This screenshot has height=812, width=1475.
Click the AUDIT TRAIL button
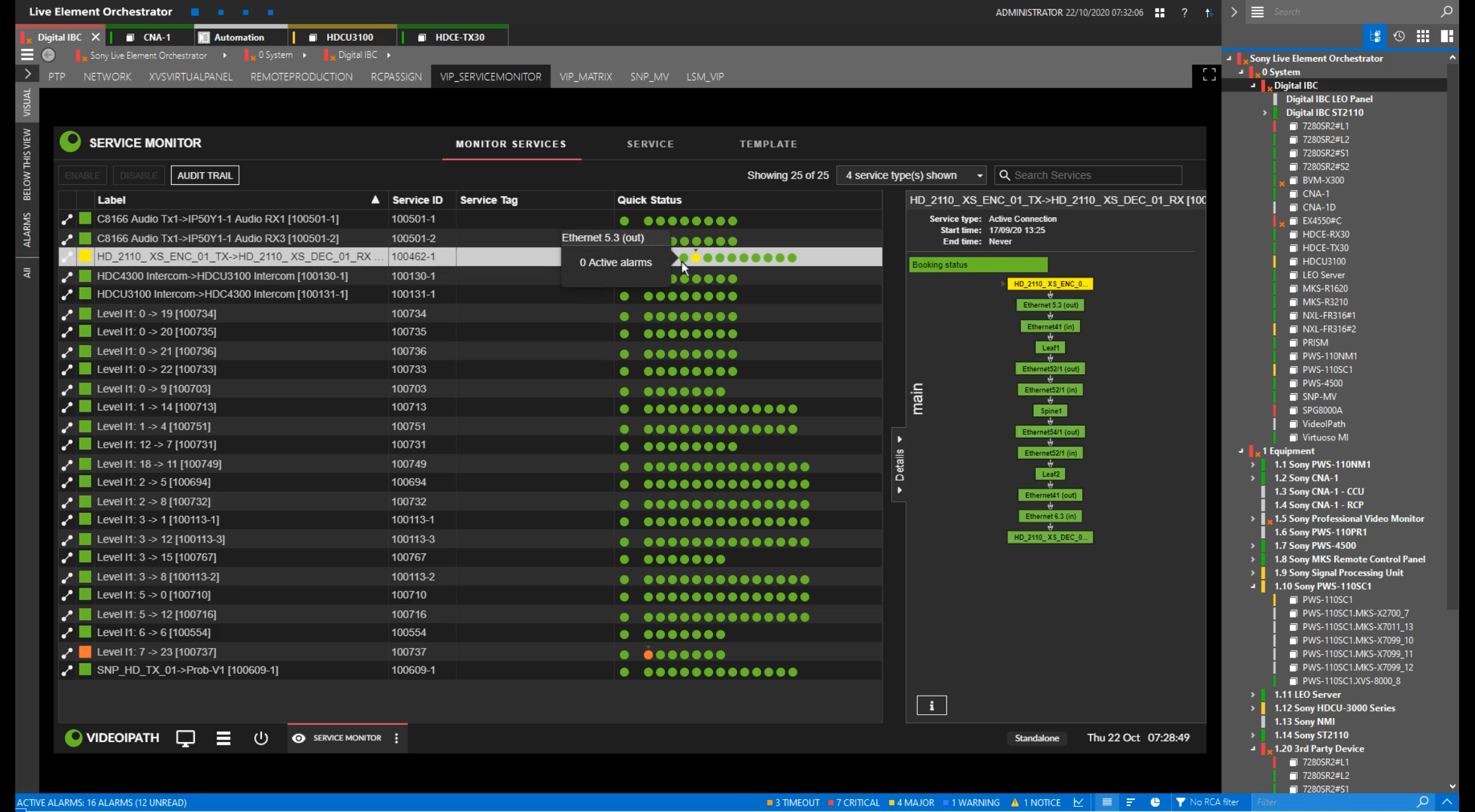point(205,175)
